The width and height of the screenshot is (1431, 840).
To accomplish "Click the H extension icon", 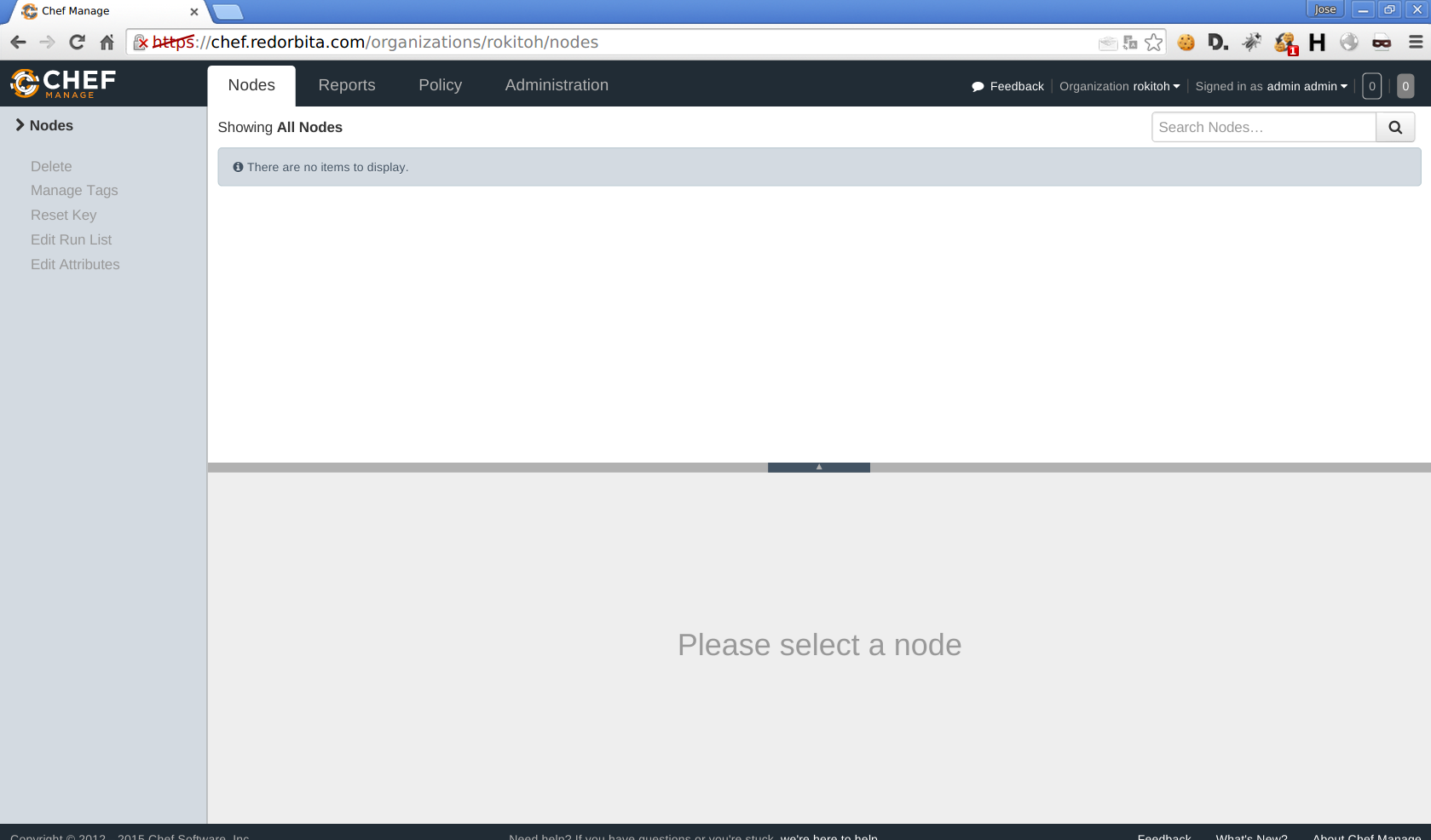I will [1317, 42].
